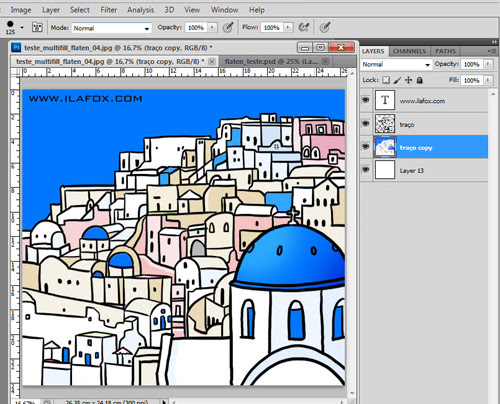The width and height of the screenshot is (500, 404).
Task: Open the View menu
Action: tap(192, 10)
